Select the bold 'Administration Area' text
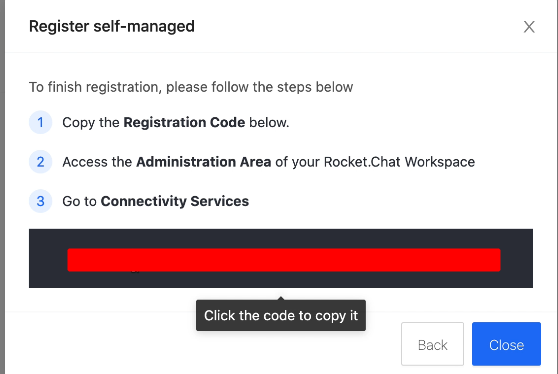558x374 pixels. [x=204, y=162]
